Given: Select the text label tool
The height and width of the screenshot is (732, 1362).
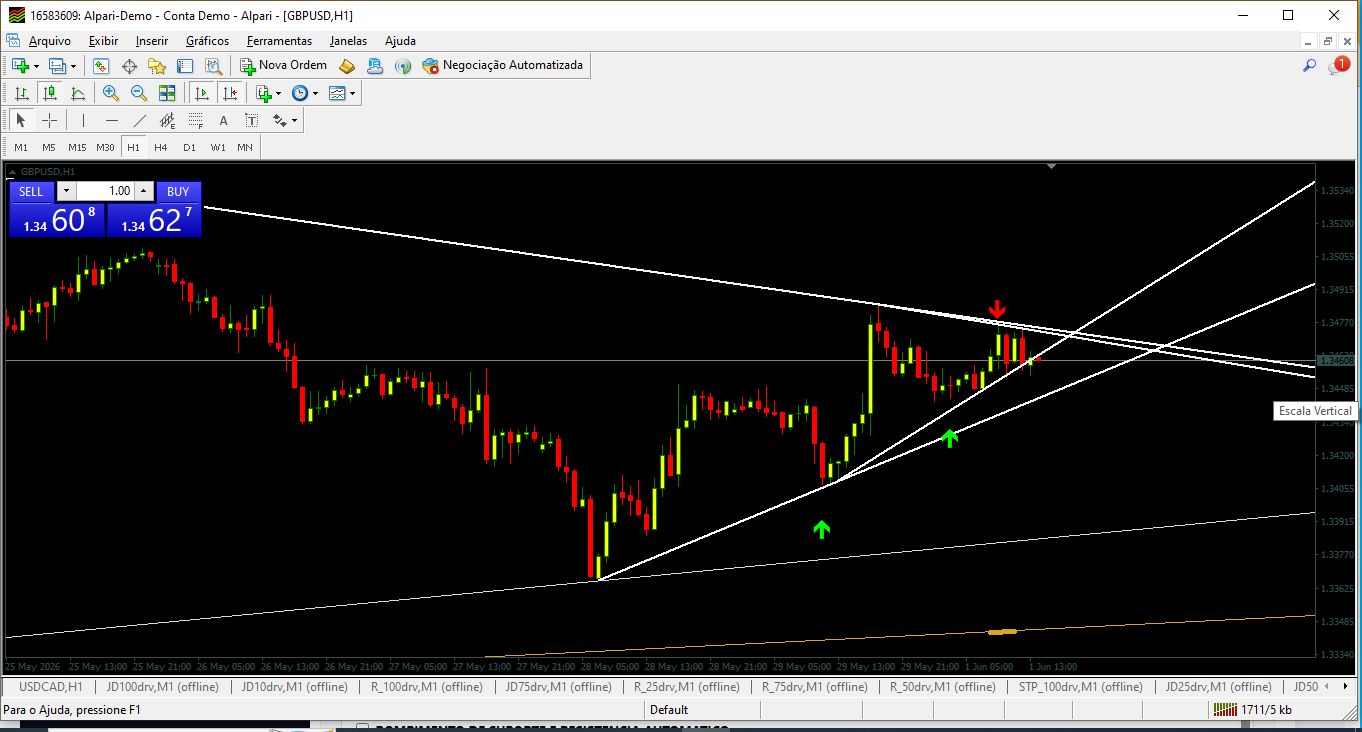Looking at the screenshot, I should click(x=251, y=121).
